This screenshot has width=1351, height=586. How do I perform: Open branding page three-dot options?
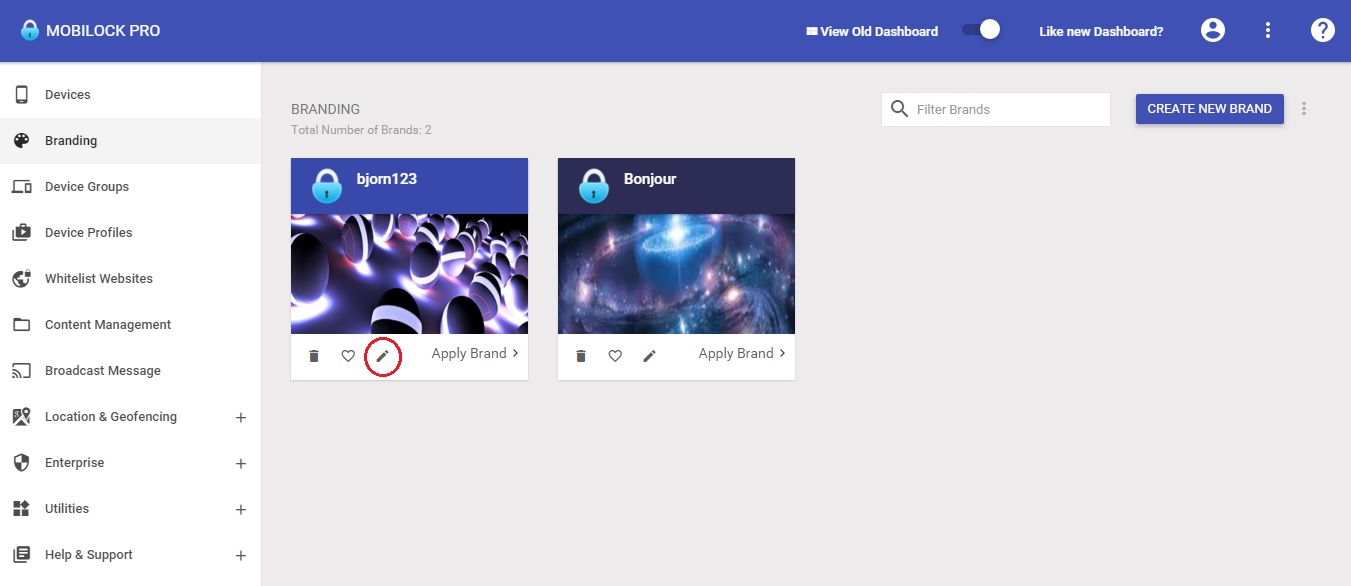pos(1304,109)
